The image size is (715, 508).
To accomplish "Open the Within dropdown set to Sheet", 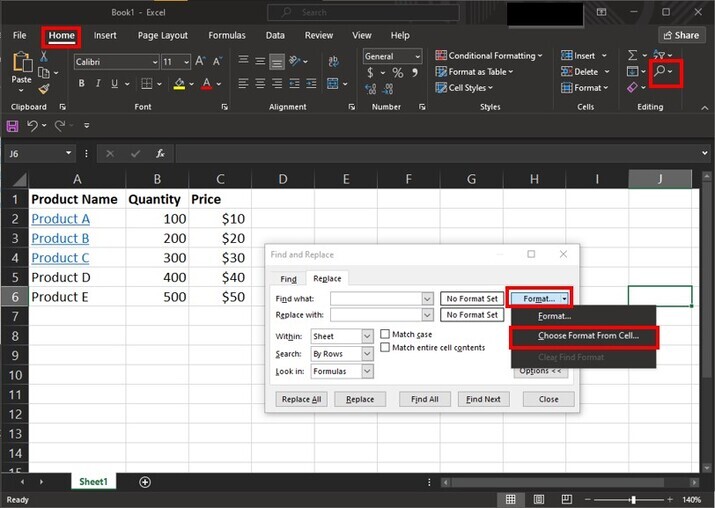I will (x=342, y=337).
